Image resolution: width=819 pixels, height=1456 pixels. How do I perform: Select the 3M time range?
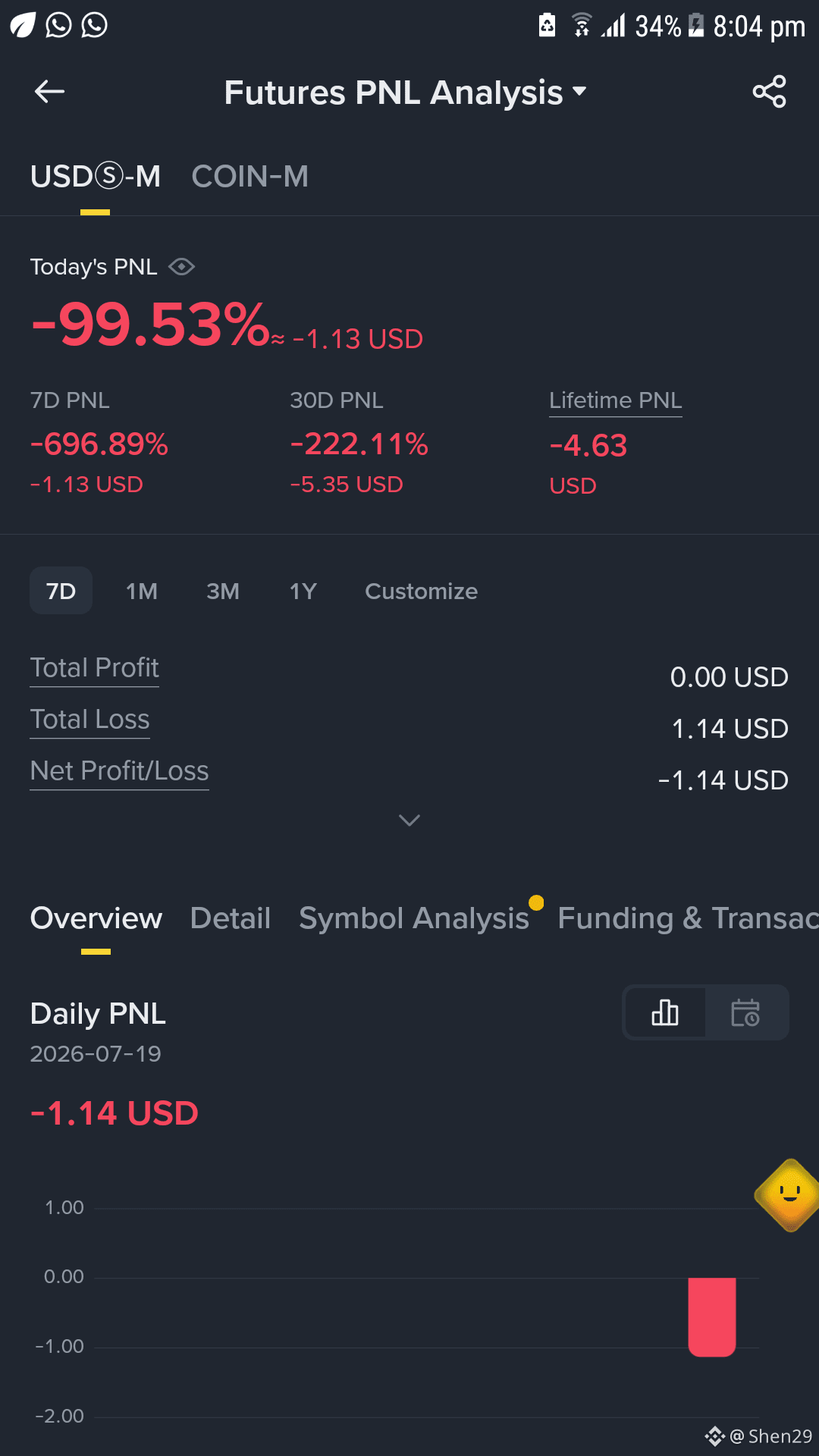click(x=223, y=591)
